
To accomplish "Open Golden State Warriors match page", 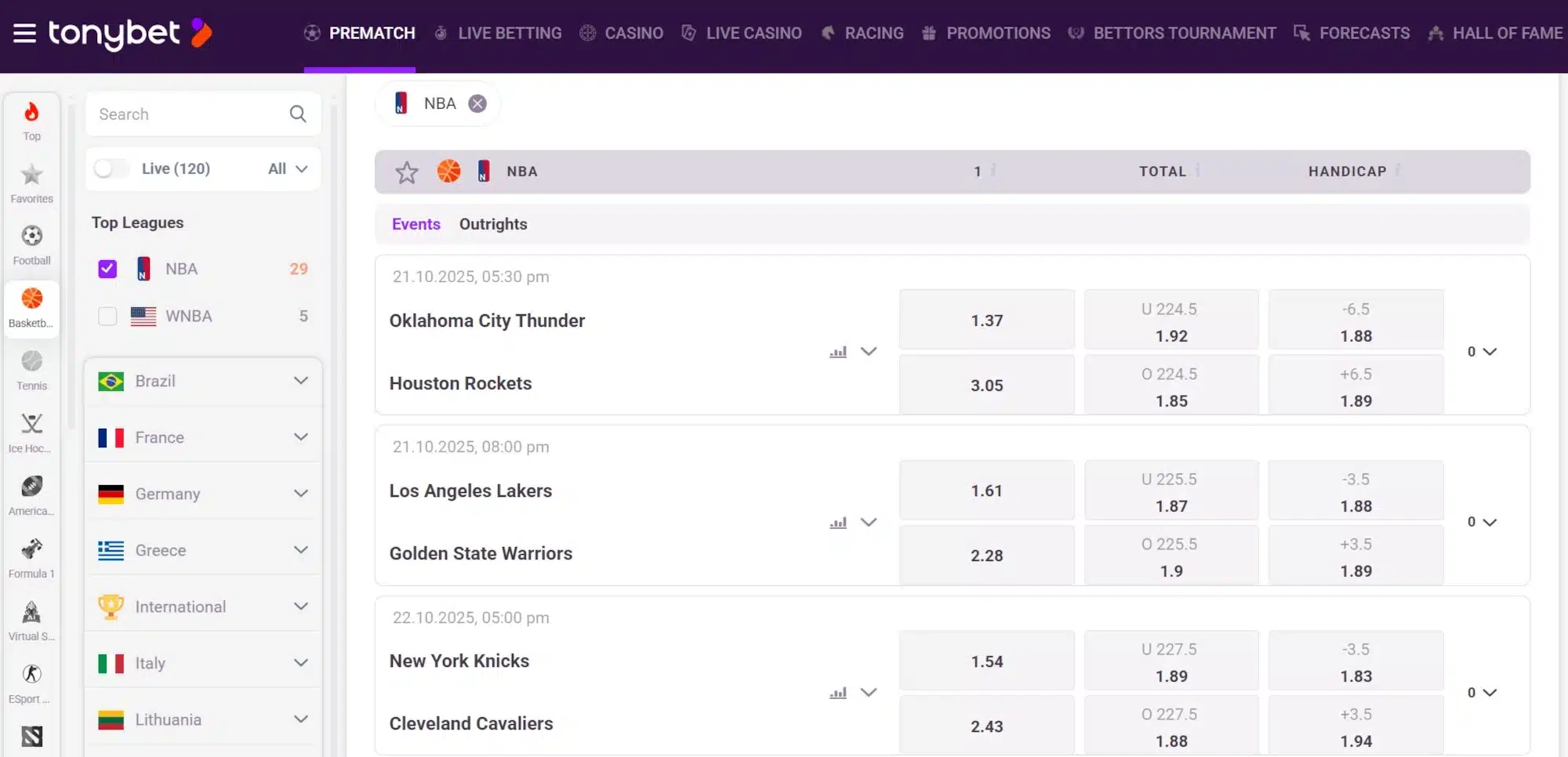I will (x=481, y=553).
